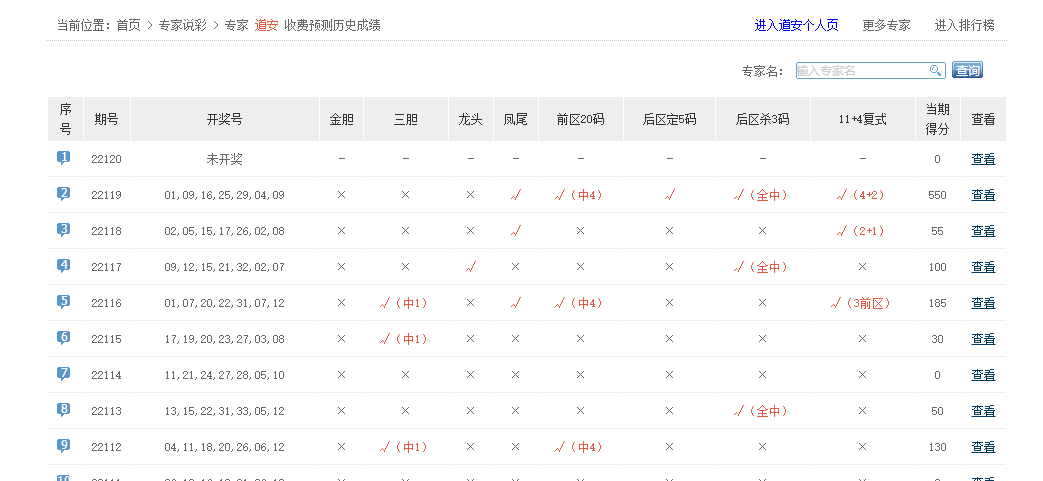Viewport: 1043px width, 481px height.
Task: Go to 进入排行榜 ranking page
Action: click(x=964, y=25)
